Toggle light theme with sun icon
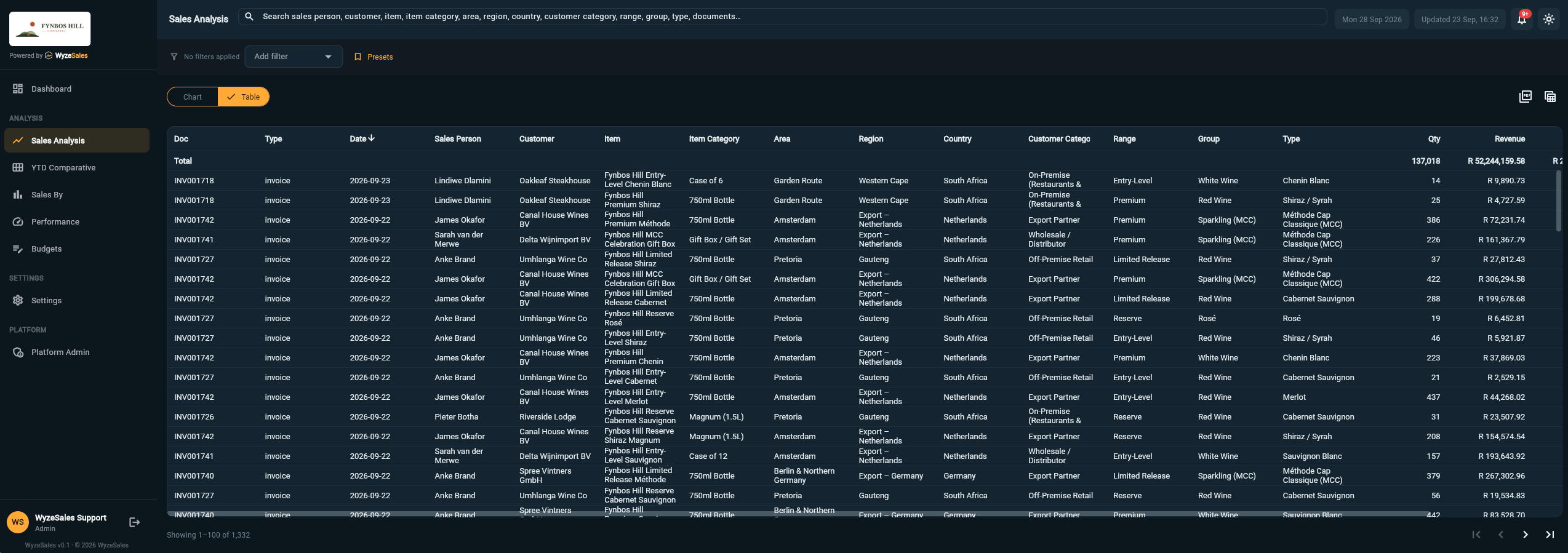Screen dimensions: 1568x553 pos(1549,19)
